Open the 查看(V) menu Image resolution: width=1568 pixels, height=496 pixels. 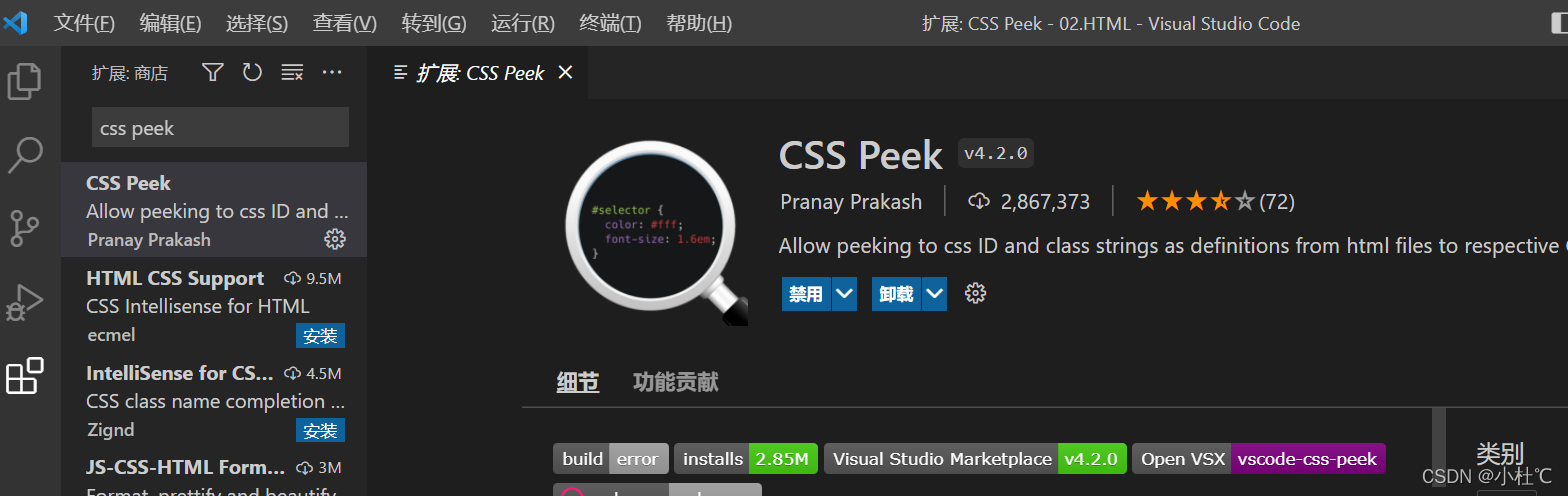click(345, 23)
